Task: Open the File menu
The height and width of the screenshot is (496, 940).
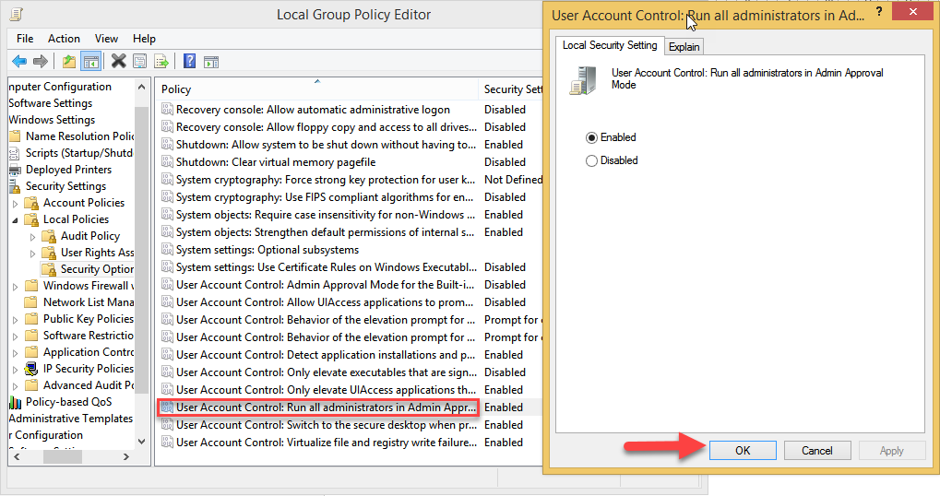Action: click(x=25, y=38)
